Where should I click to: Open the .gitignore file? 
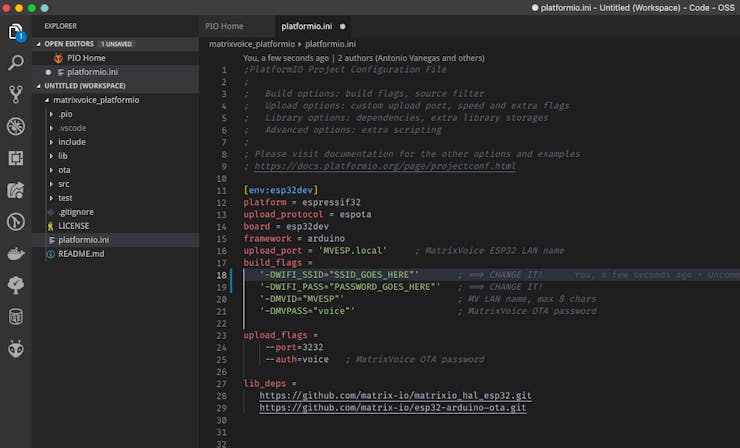116,212
